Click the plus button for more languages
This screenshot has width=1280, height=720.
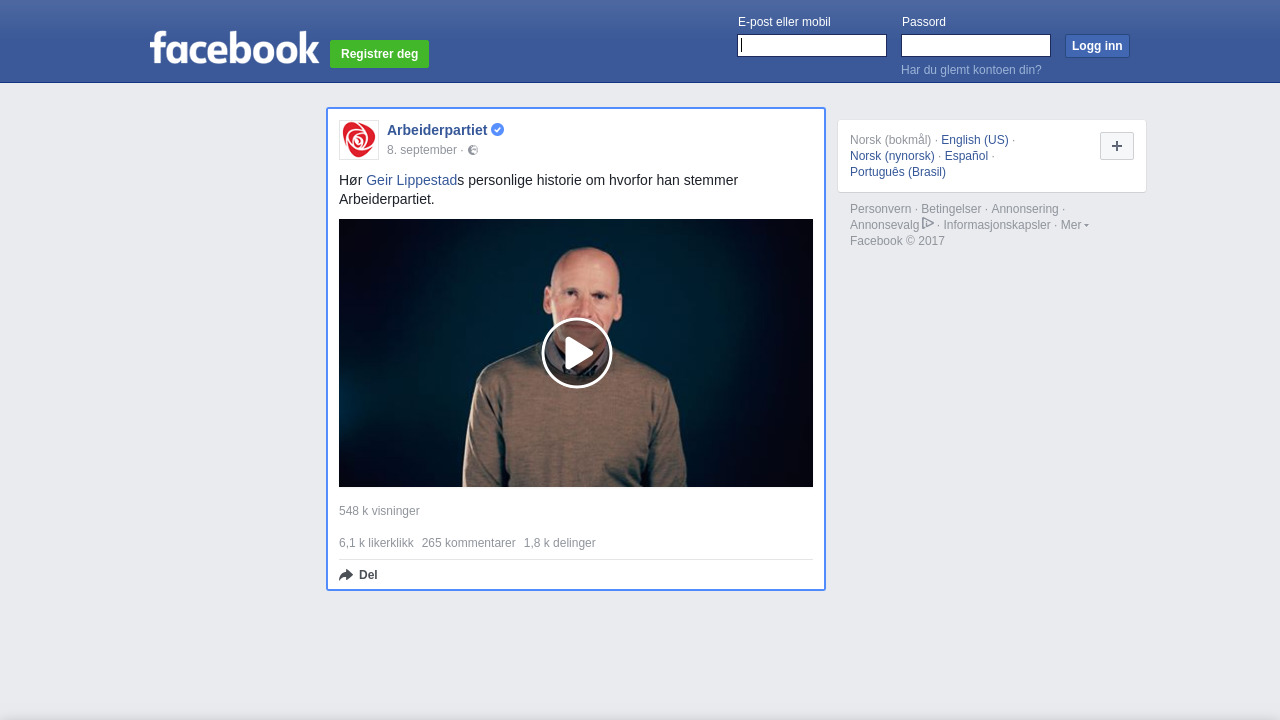1117,146
